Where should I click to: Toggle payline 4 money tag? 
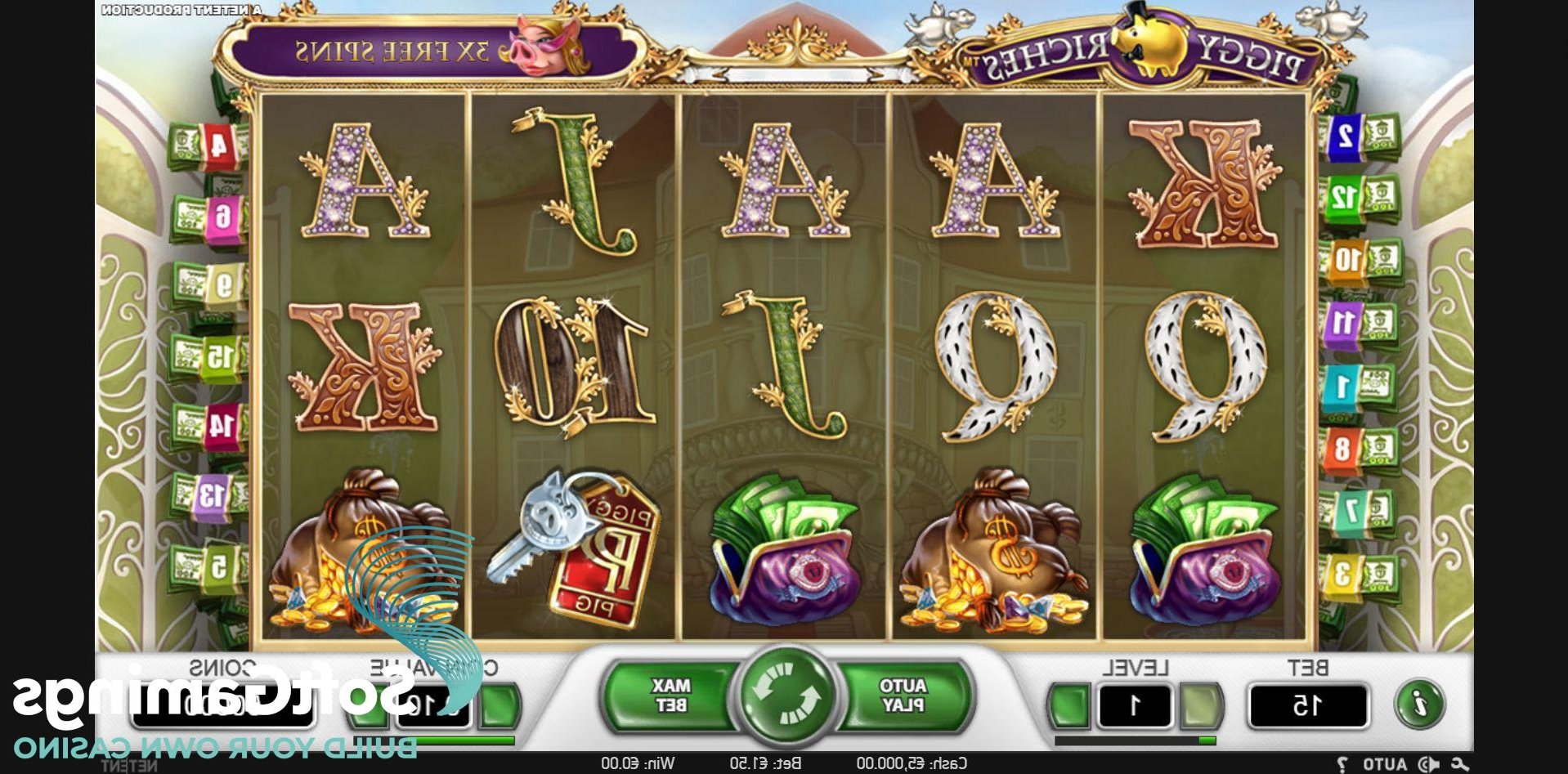210,145
